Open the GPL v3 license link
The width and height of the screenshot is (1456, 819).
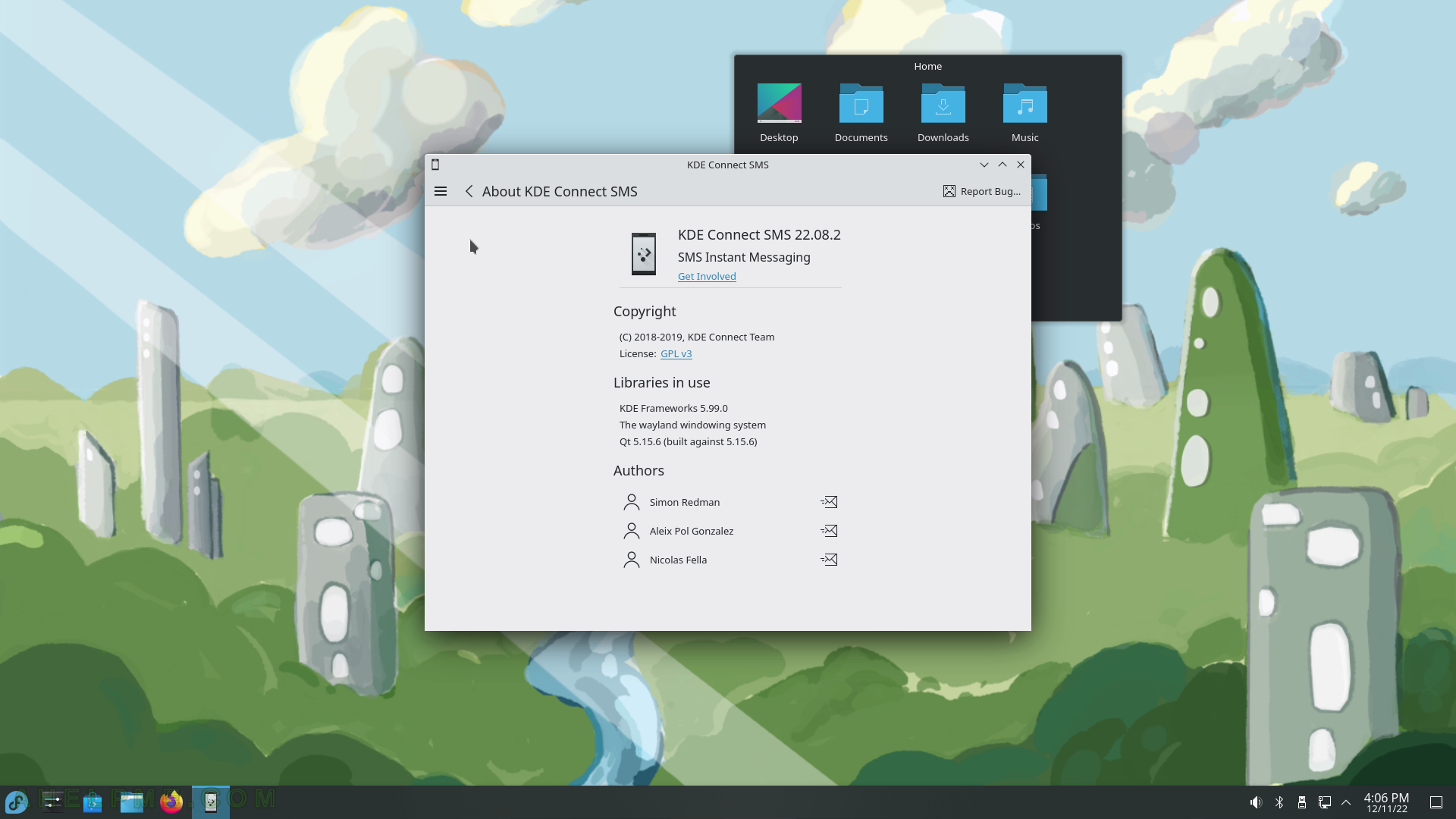(x=676, y=353)
